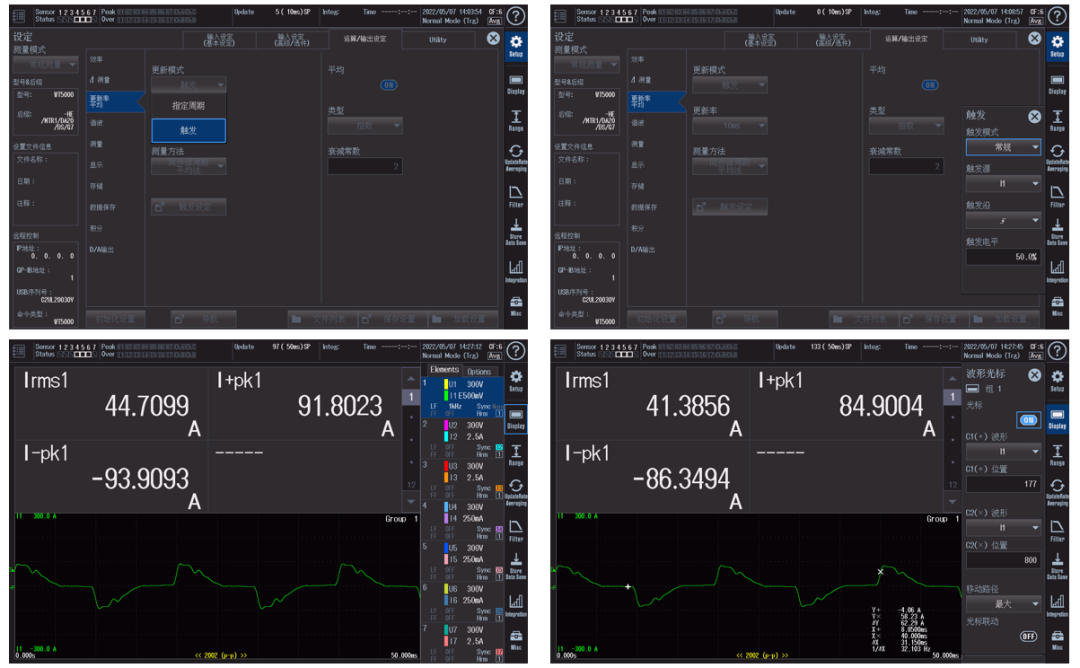Select highlighted Display icon beside Elements panel

pos(515,419)
